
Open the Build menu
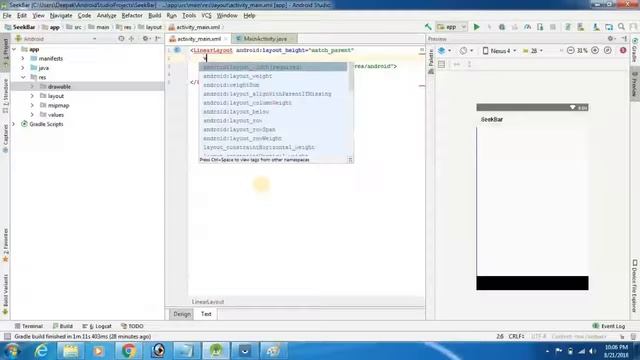154,16
